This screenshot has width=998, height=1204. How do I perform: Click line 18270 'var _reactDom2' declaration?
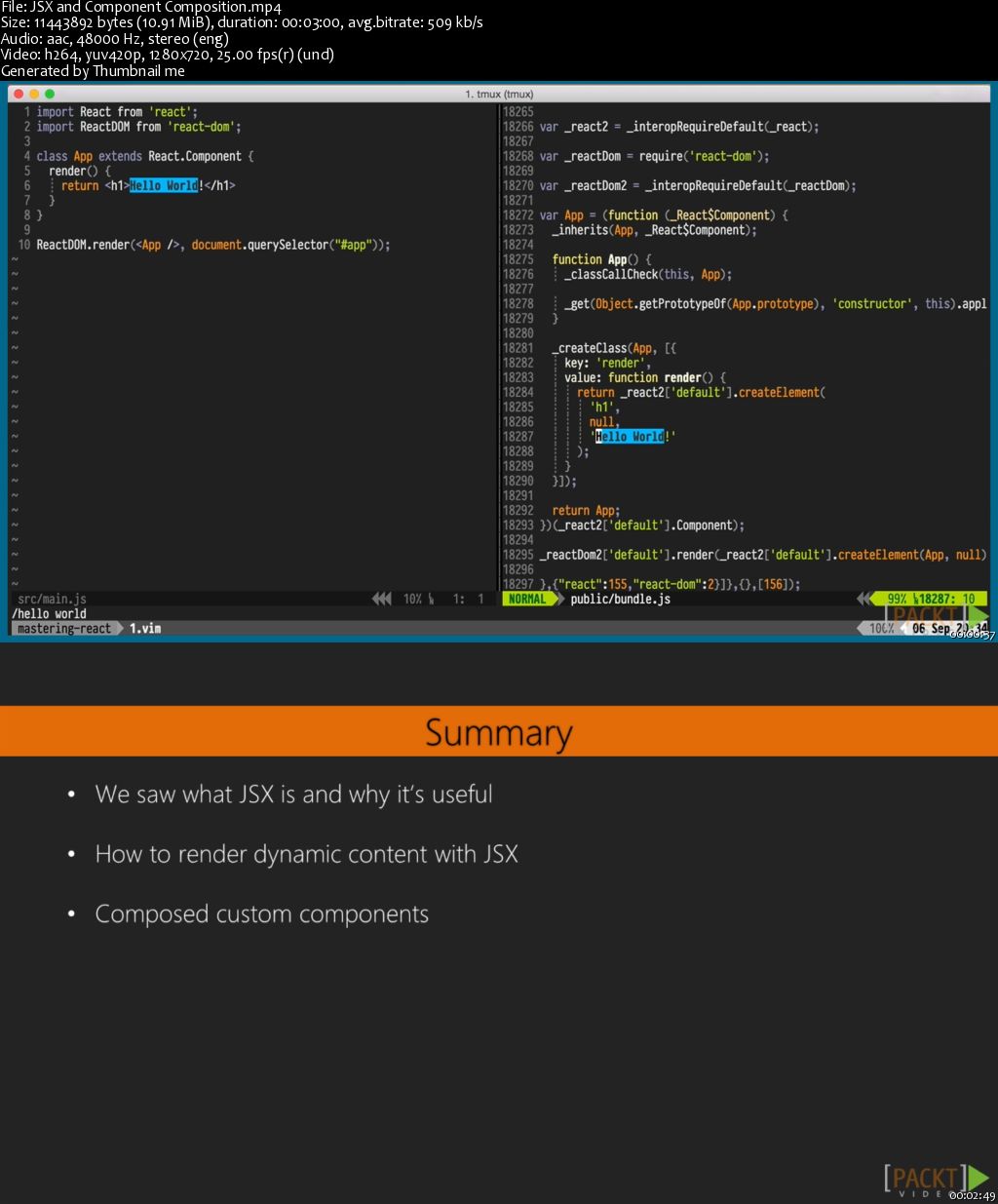tap(698, 185)
